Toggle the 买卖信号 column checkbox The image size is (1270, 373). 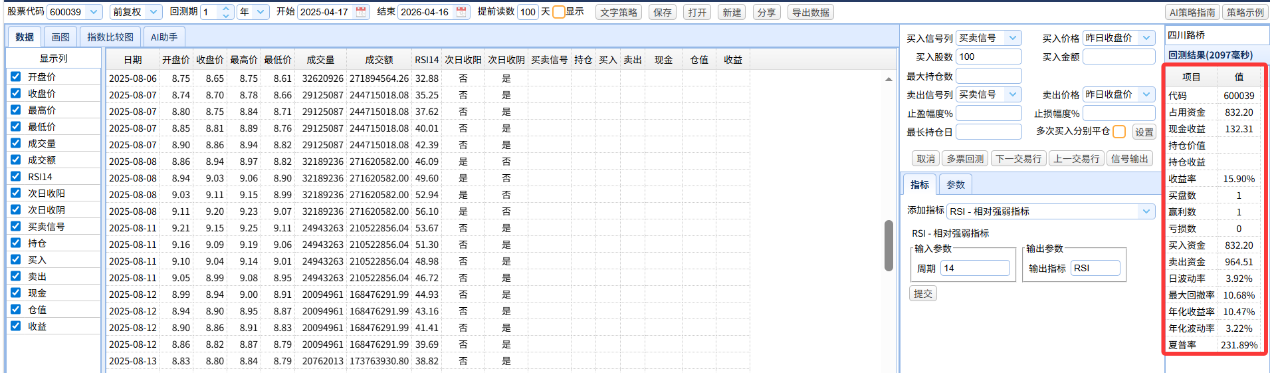point(15,226)
